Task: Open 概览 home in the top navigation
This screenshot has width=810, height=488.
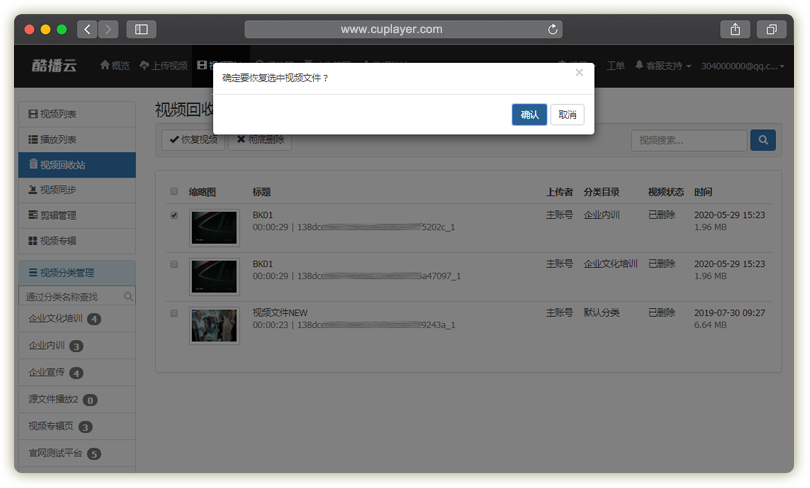Action: (115, 66)
